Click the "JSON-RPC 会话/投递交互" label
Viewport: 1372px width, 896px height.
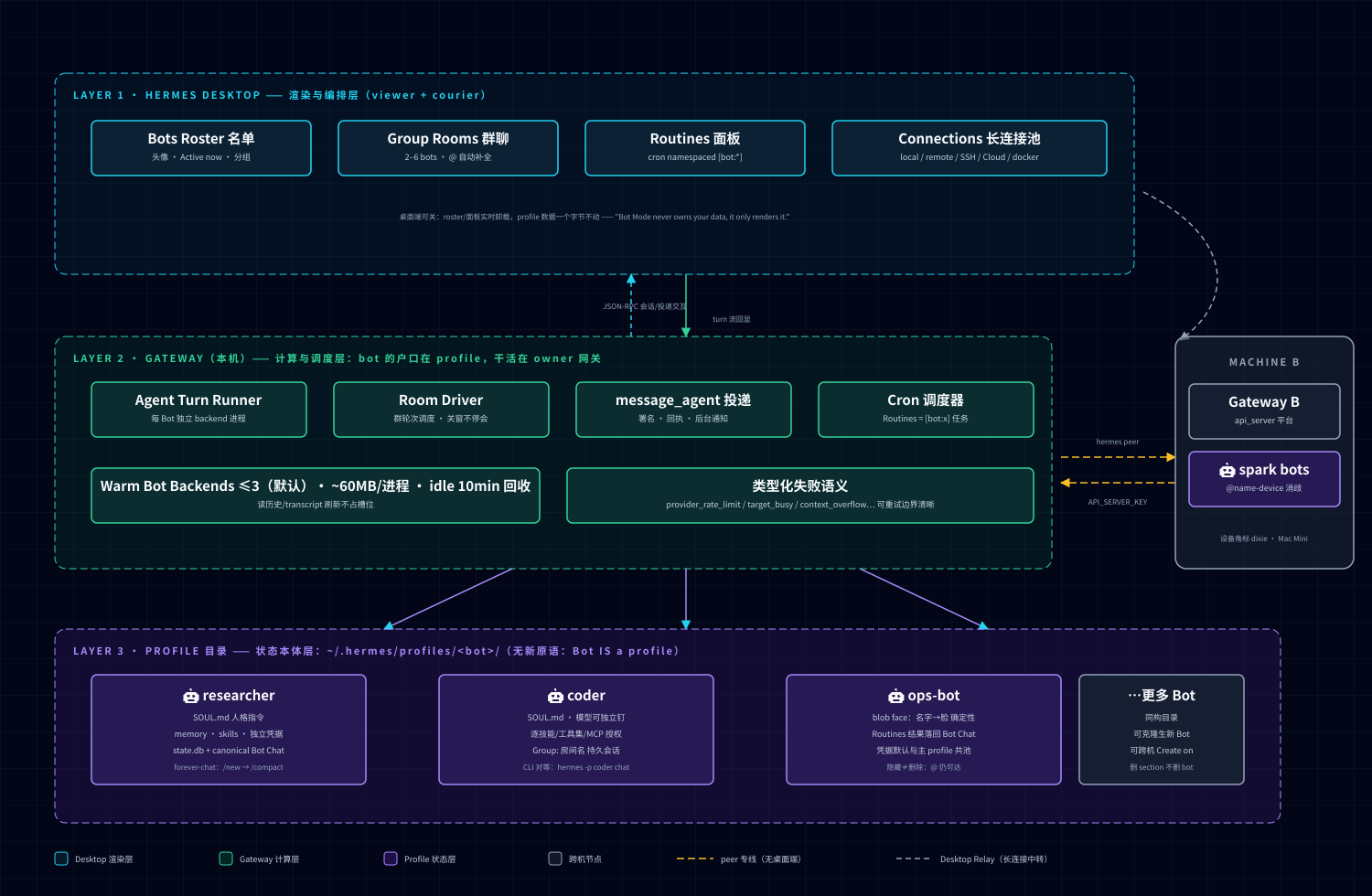click(645, 306)
